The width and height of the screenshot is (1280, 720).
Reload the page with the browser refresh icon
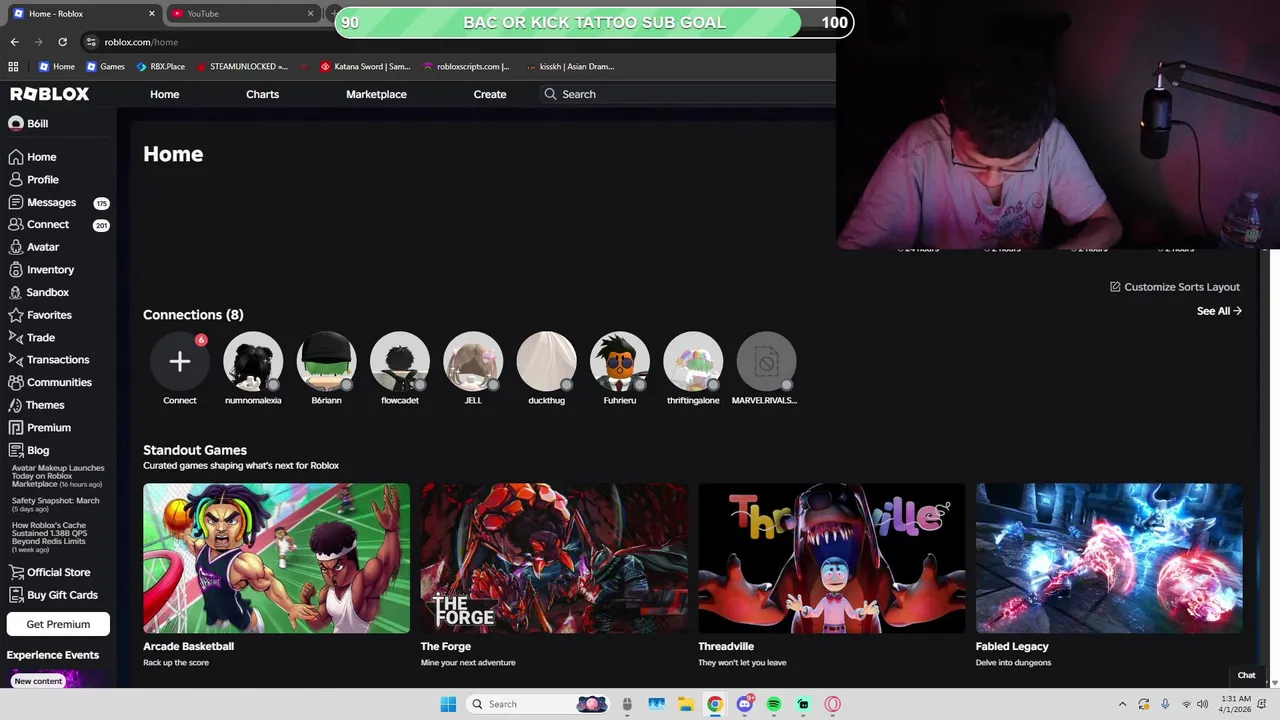pyautogui.click(x=62, y=42)
